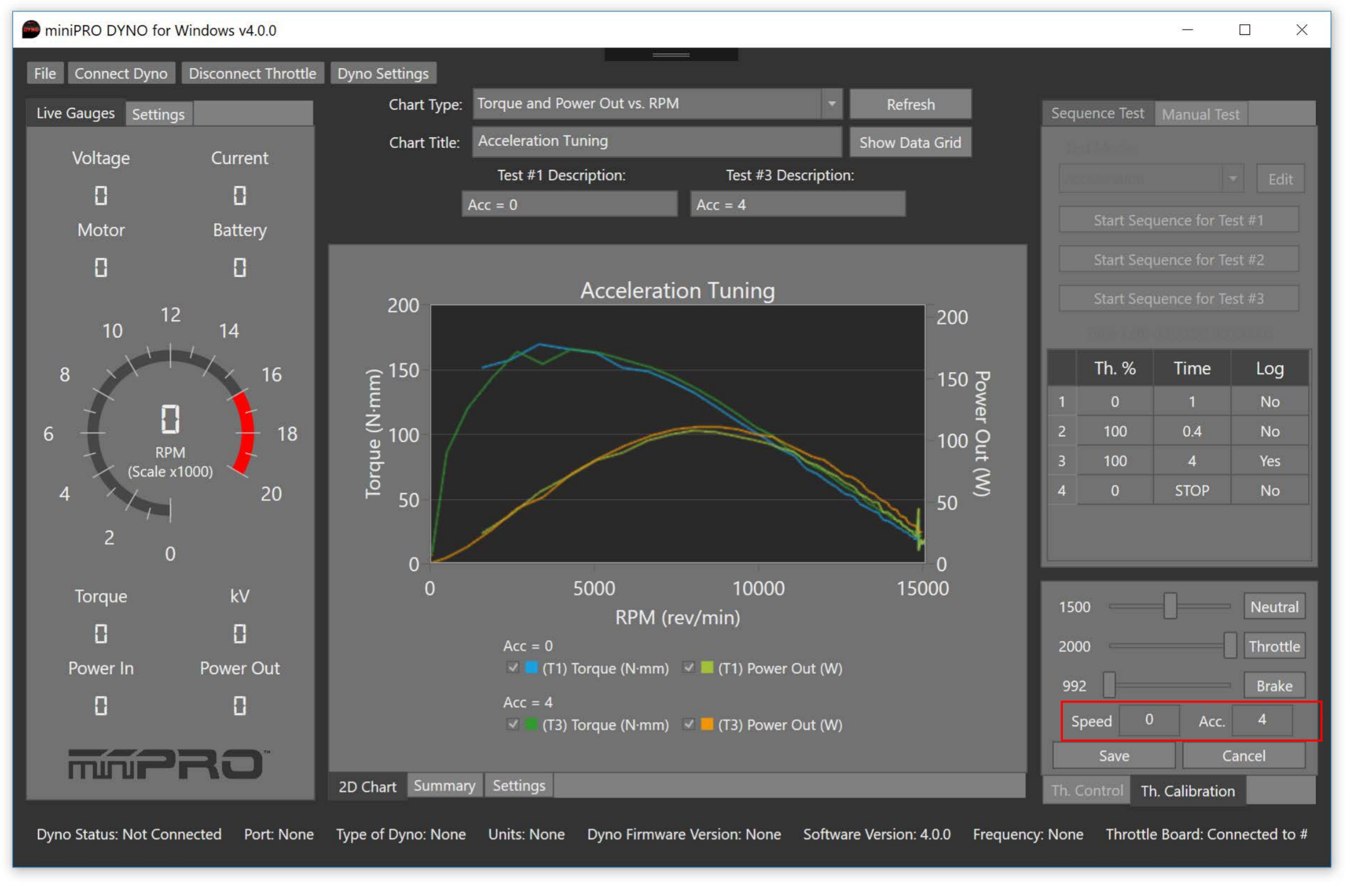The width and height of the screenshot is (1353, 896).
Task: Click the Brake calibration button
Action: (x=1274, y=685)
